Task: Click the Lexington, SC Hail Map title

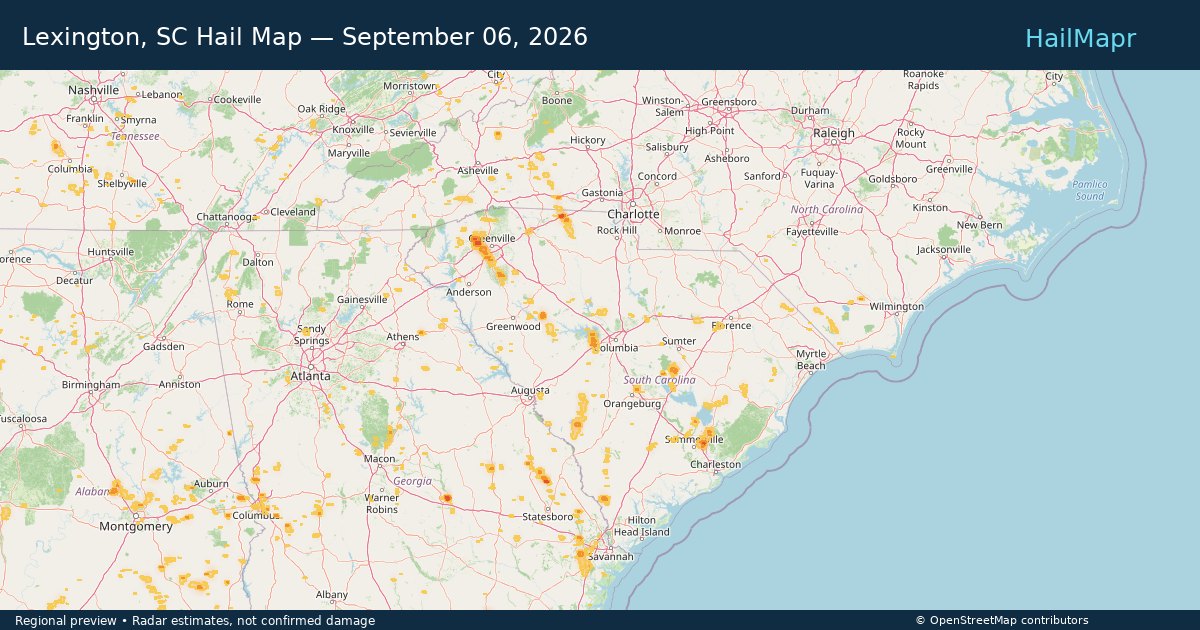Action: click(305, 37)
